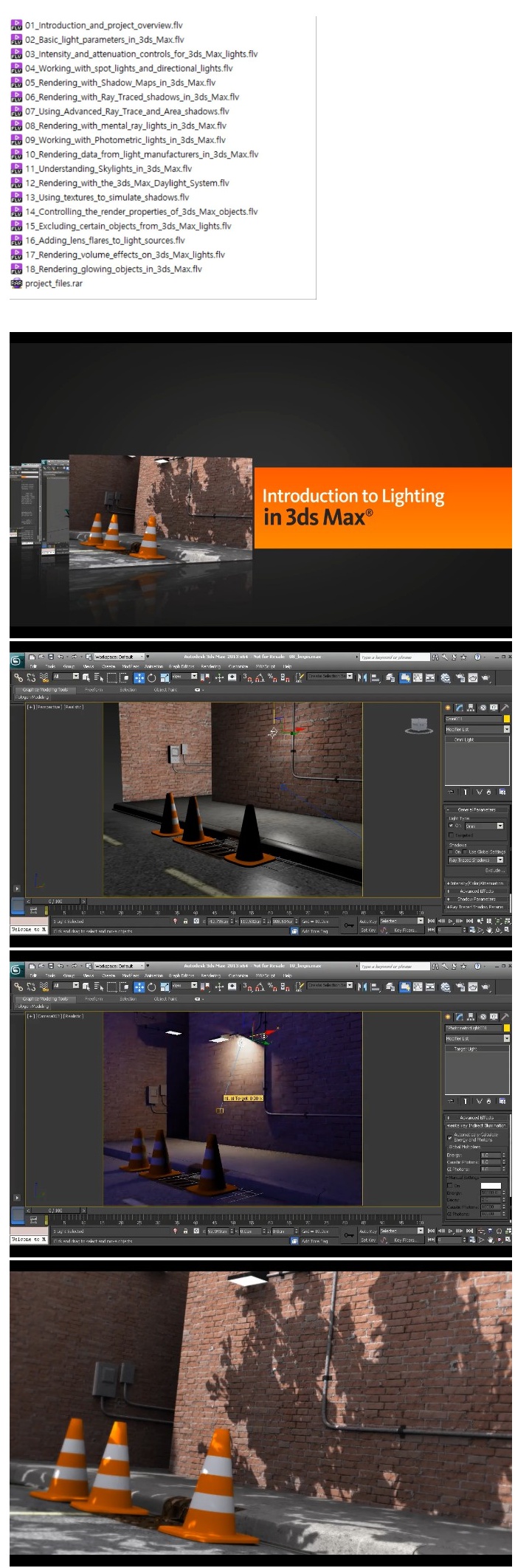Viewport: 515px width, 1568px height.
Task: Open the Curve Editor in 08_begin.max window
Action: (x=418, y=677)
